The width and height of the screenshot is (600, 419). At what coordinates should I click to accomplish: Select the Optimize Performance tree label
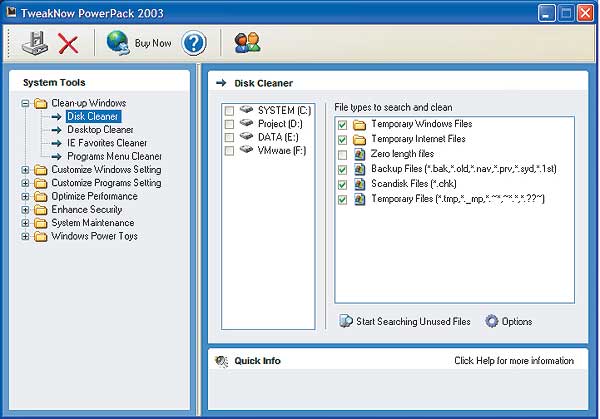(x=95, y=196)
